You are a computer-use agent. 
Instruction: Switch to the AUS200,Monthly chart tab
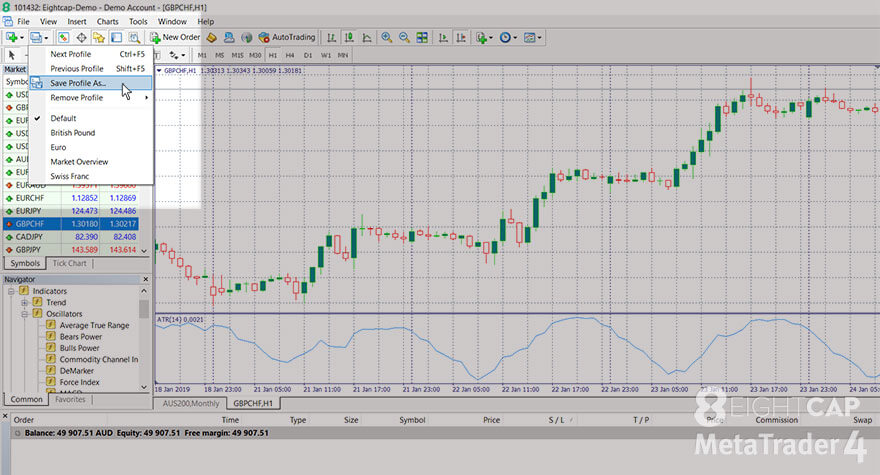(x=191, y=404)
